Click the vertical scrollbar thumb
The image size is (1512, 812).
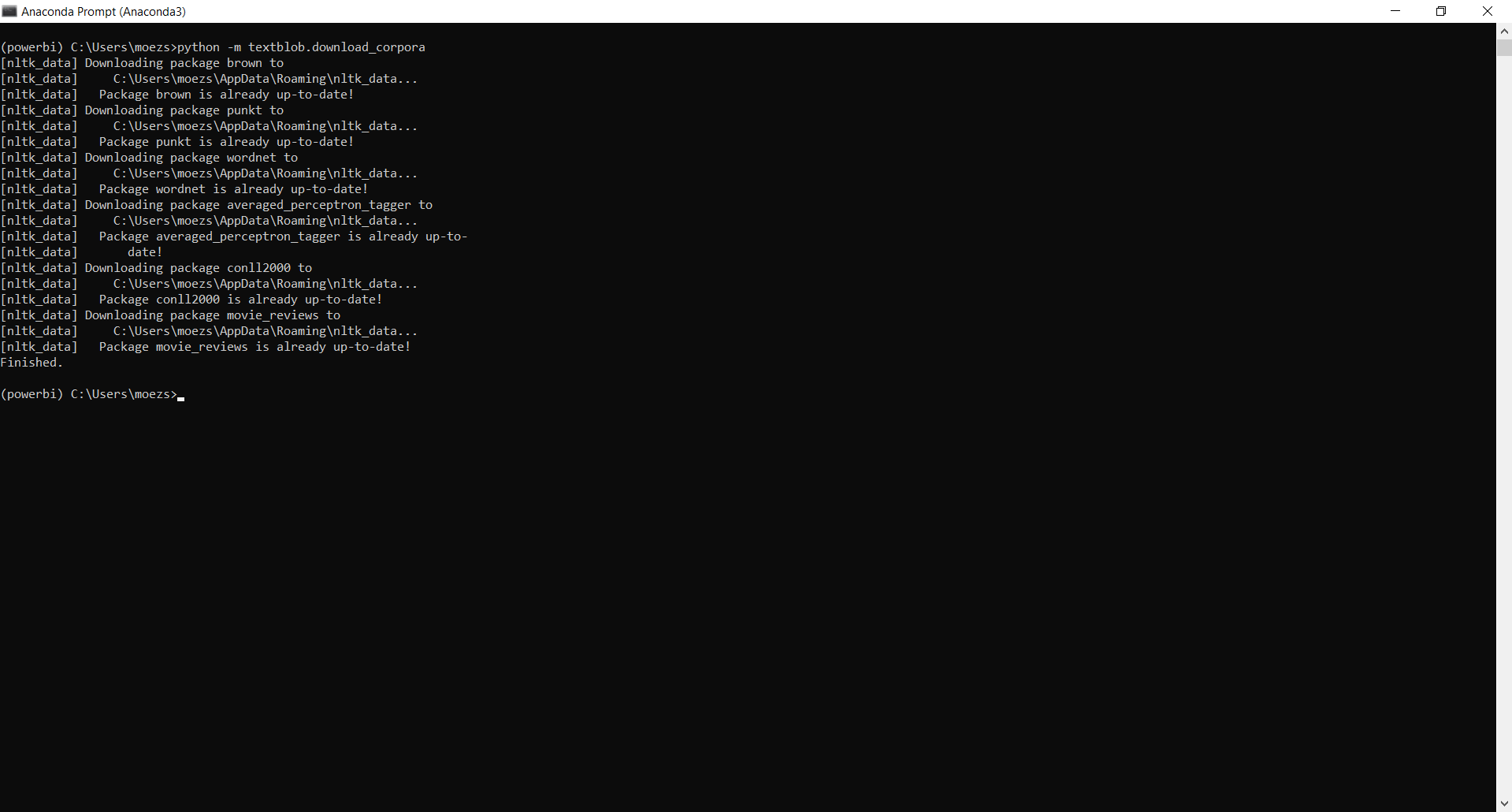pyautogui.click(x=1504, y=47)
